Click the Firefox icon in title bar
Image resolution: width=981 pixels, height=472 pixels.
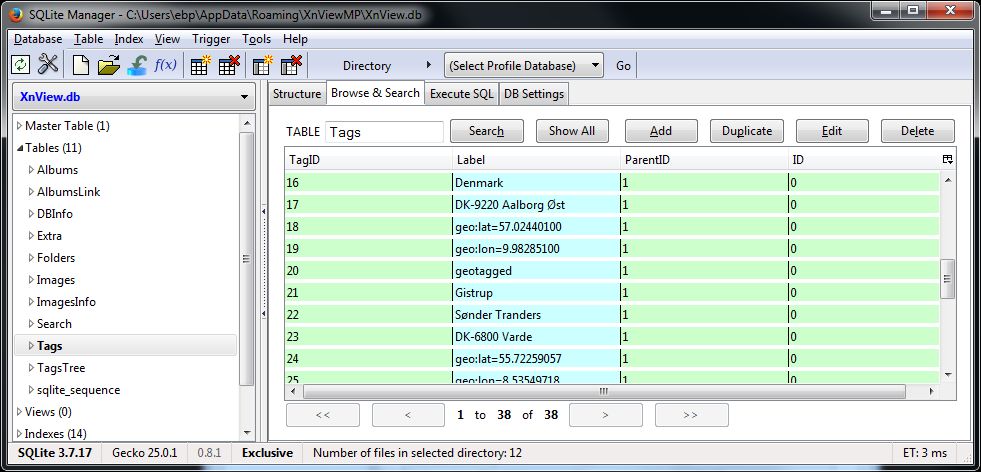pyautogui.click(x=16, y=14)
